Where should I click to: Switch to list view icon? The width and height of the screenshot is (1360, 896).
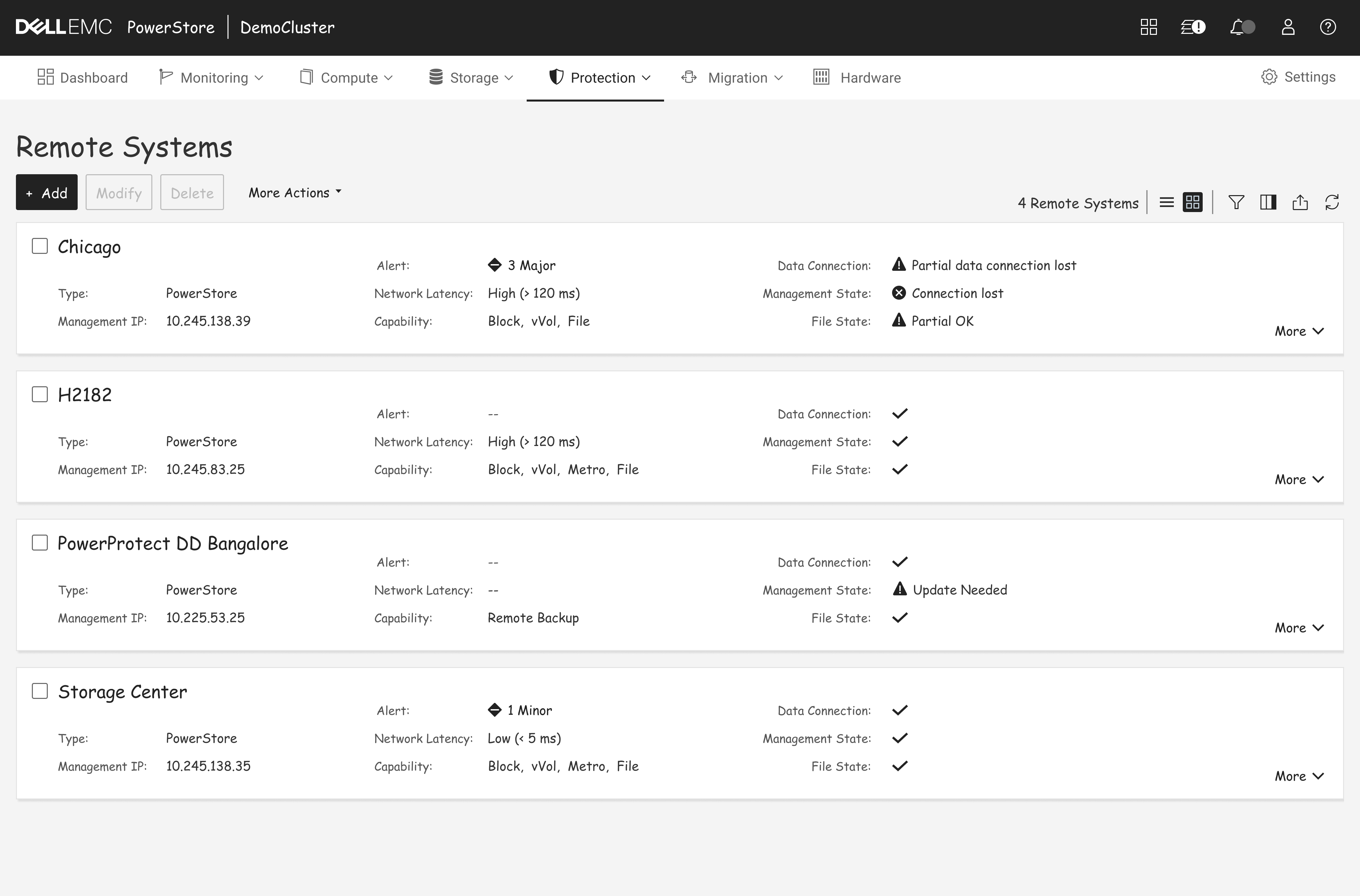pos(1166,202)
